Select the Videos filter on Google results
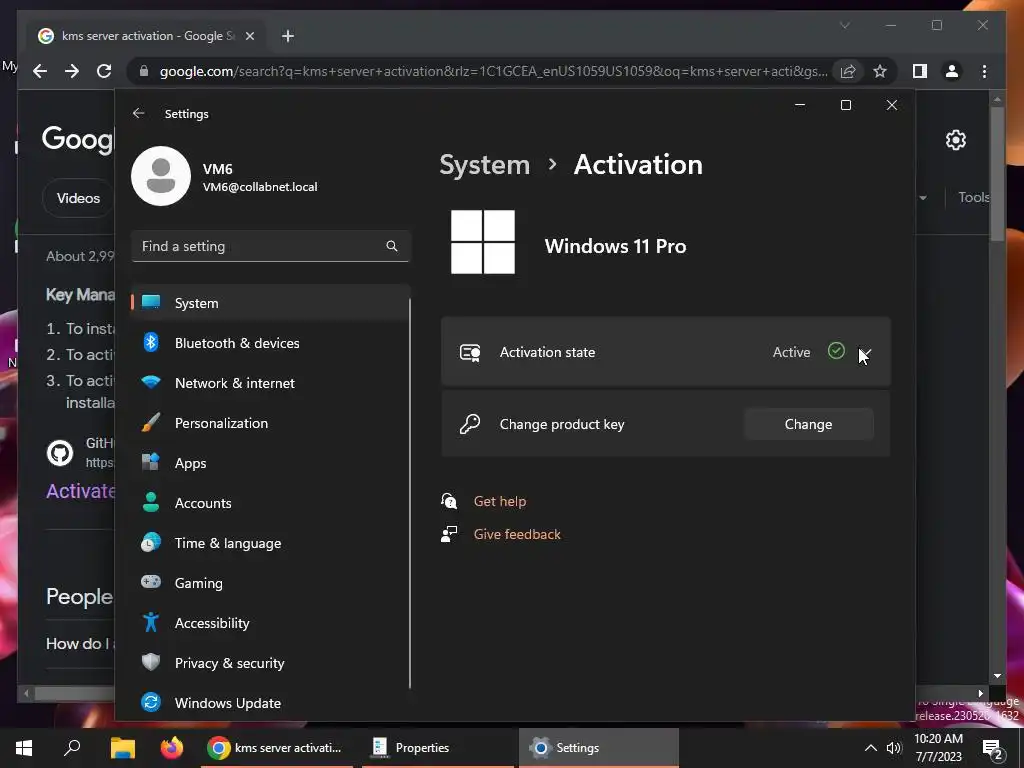The image size is (1024, 768). (x=78, y=198)
